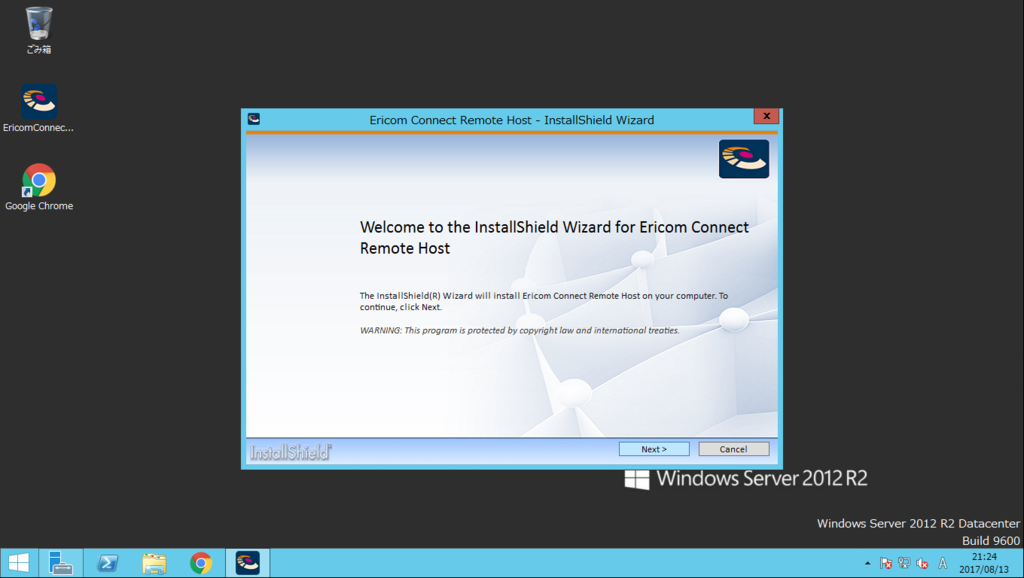Click the network status tray icon
This screenshot has height=578, width=1024.
904,563
